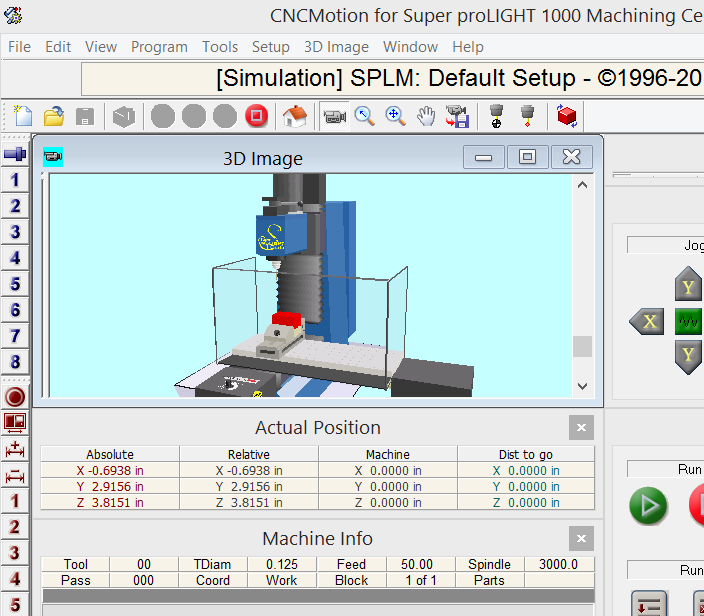Screen dimensions: 704x616
Task: Start the program with green play button
Action: pos(648,506)
